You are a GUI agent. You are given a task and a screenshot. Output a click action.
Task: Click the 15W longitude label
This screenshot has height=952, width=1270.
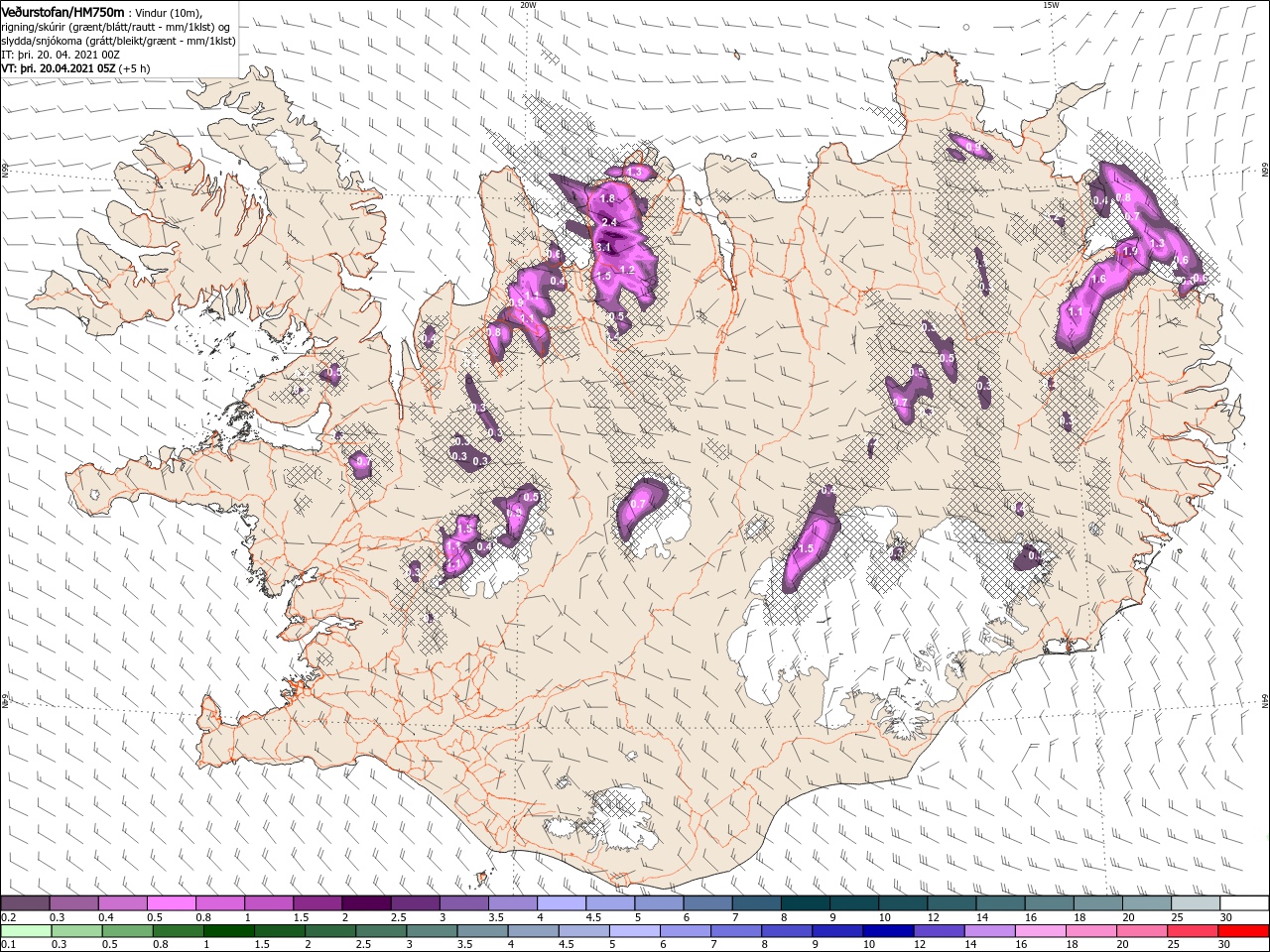pyautogui.click(x=1050, y=5)
